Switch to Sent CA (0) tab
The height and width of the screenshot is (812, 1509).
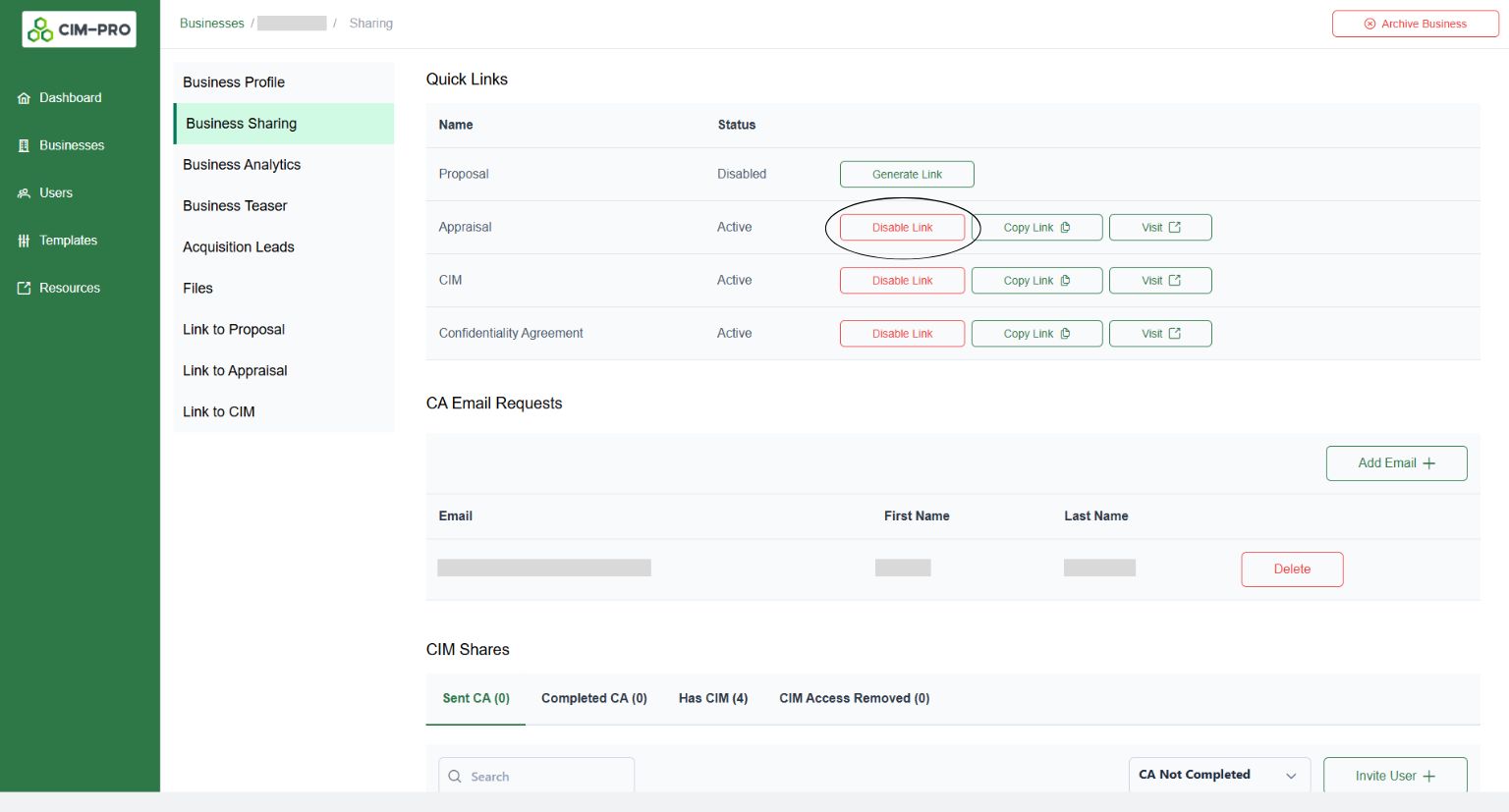tap(475, 698)
